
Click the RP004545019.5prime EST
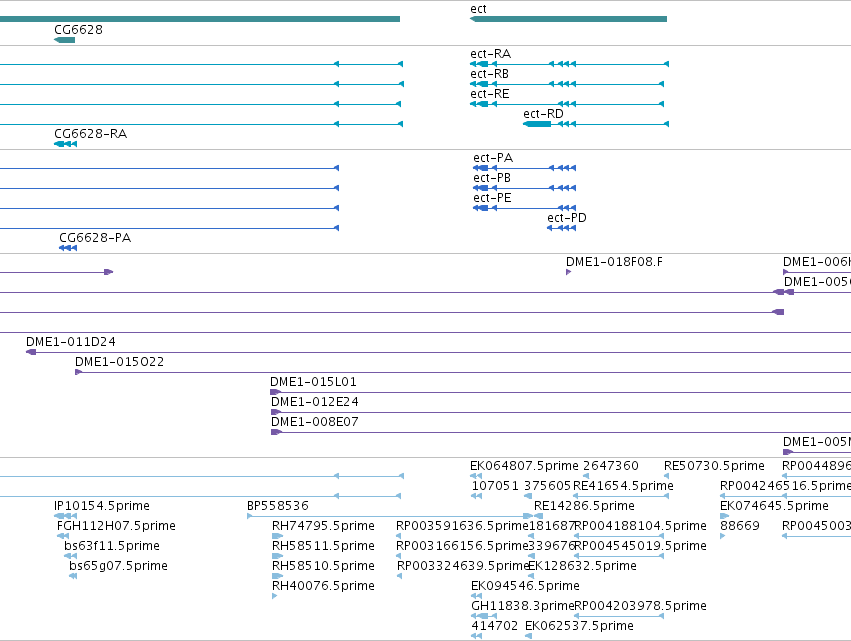(619, 556)
